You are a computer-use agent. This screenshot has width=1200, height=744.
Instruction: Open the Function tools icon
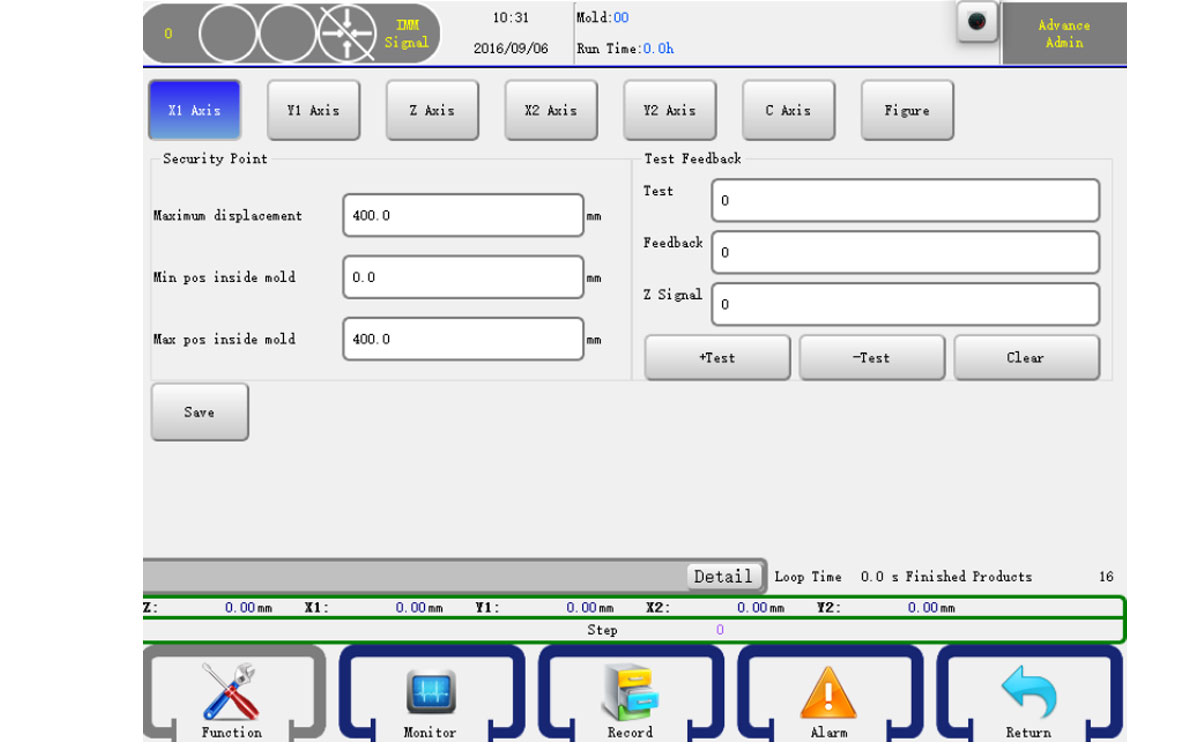(231, 693)
